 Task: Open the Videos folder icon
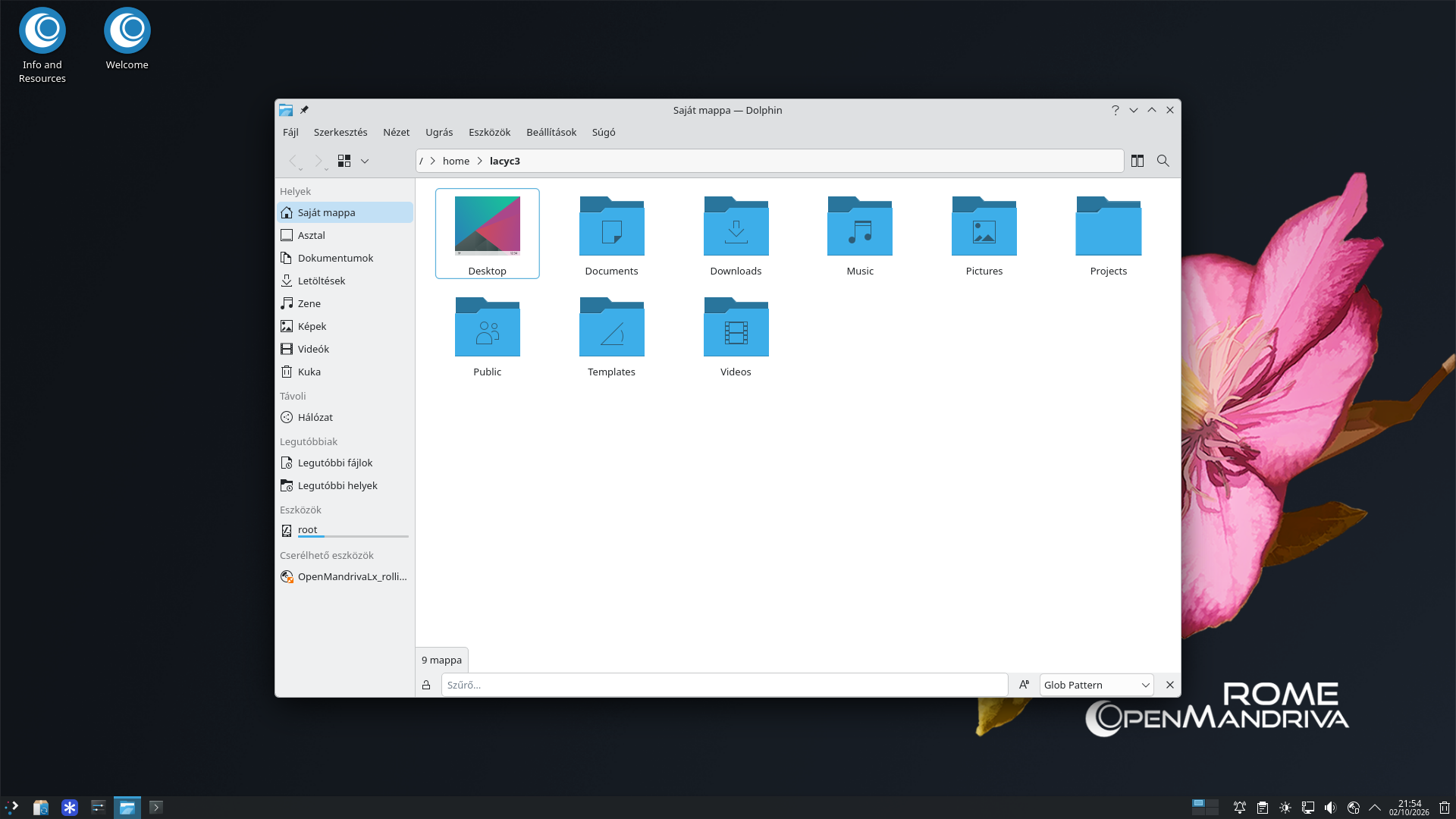[736, 328]
